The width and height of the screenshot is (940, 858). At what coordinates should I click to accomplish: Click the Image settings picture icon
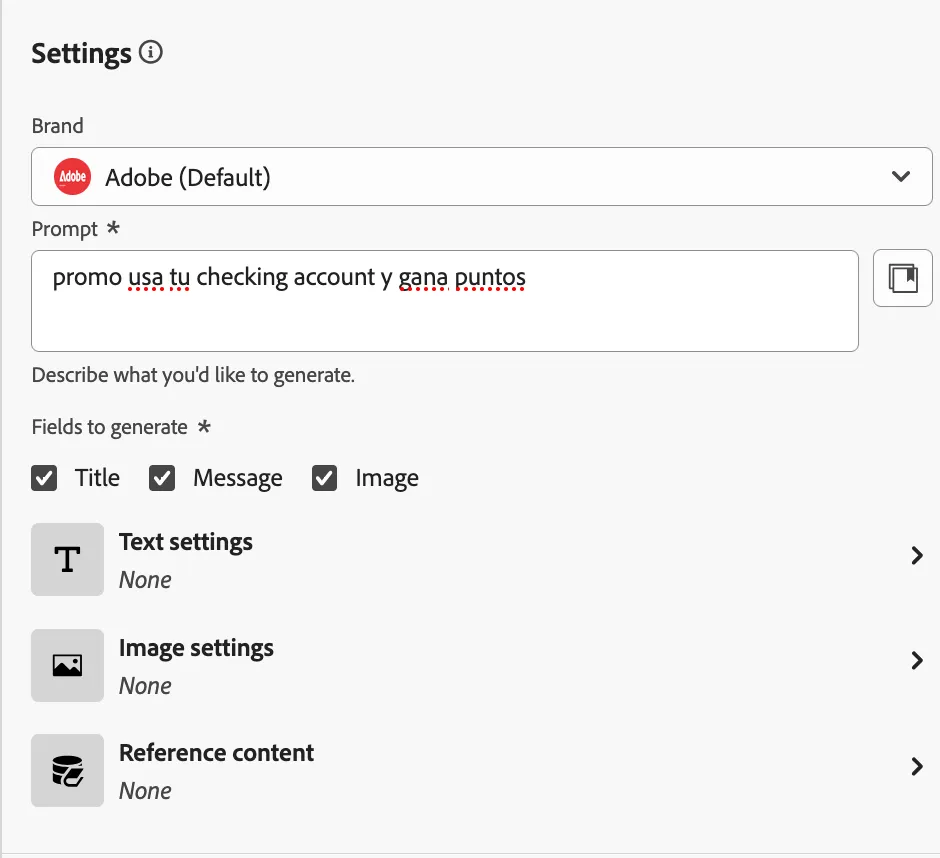coord(67,666)
